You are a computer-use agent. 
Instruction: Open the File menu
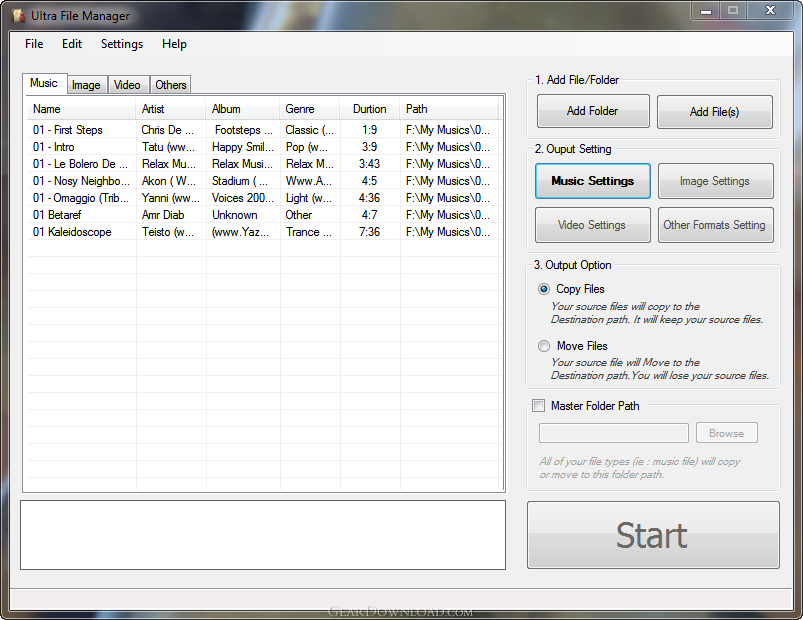[34, 44]
